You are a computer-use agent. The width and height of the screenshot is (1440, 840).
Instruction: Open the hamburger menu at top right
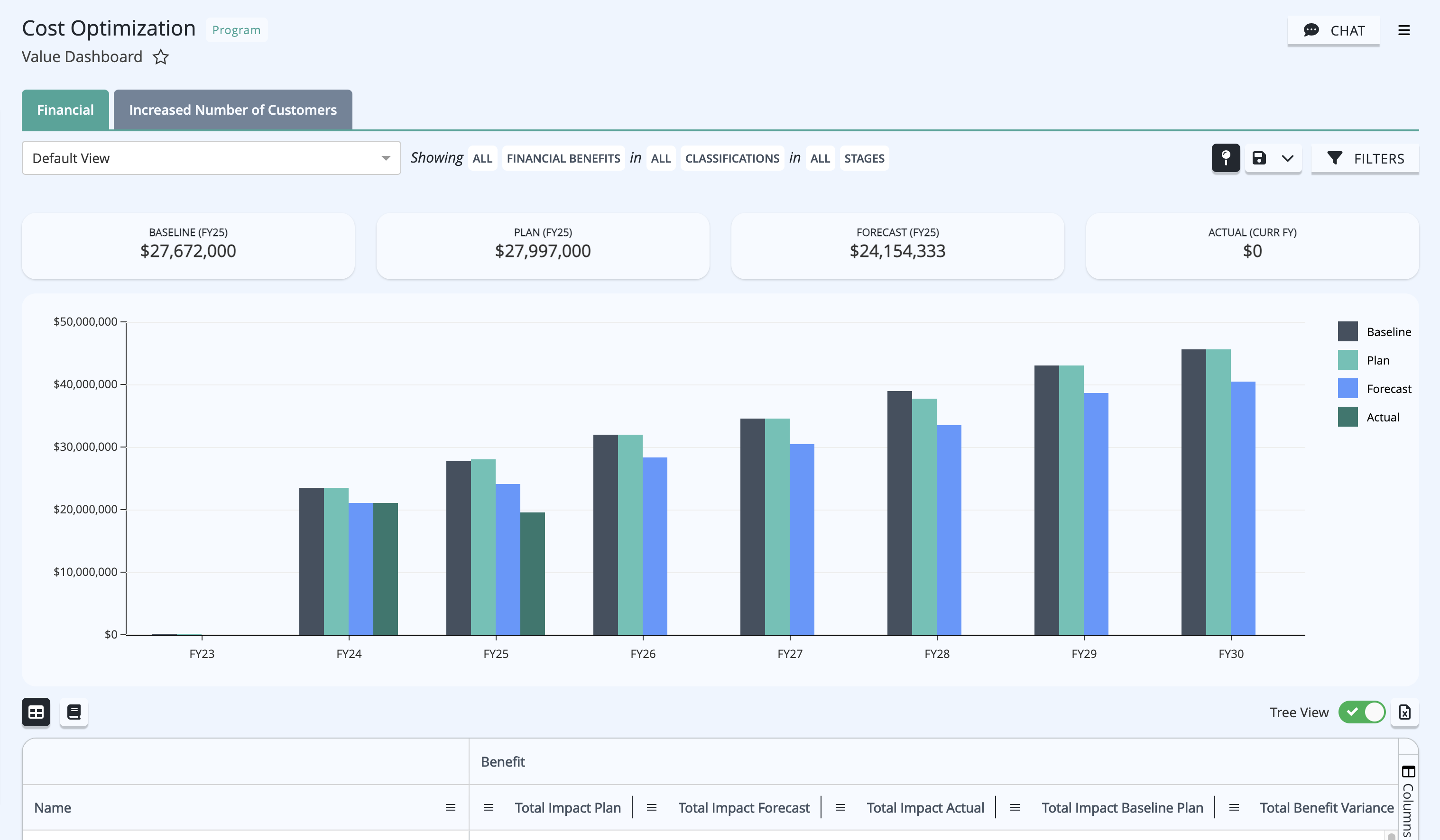pyautogui.click(x=1404, y=30)
